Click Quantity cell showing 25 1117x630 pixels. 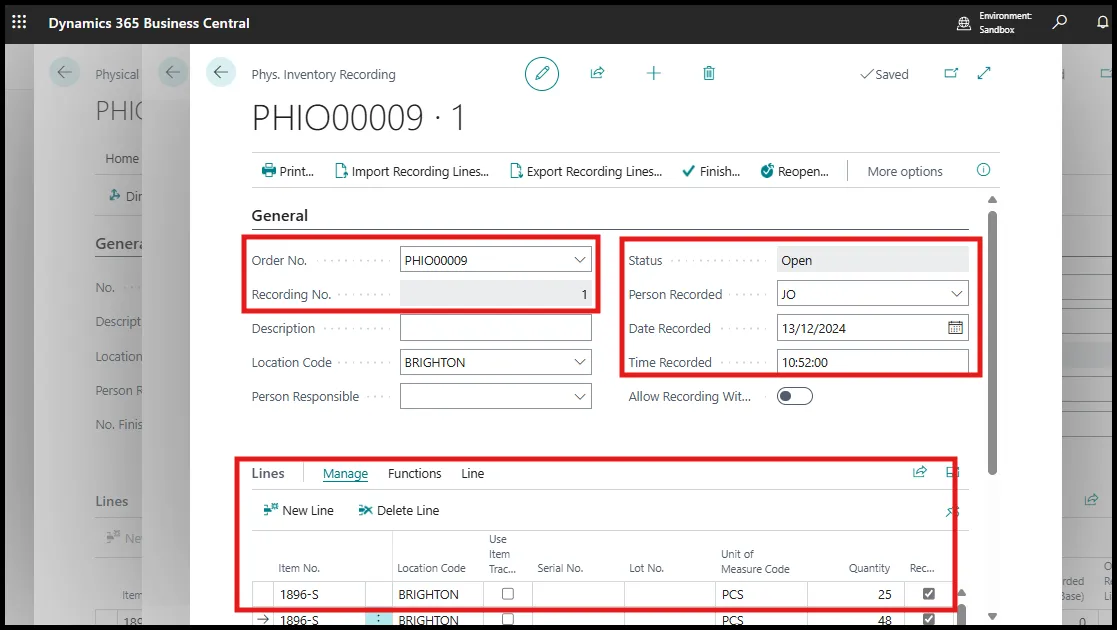pyautogui.click(x=856, y=594)
